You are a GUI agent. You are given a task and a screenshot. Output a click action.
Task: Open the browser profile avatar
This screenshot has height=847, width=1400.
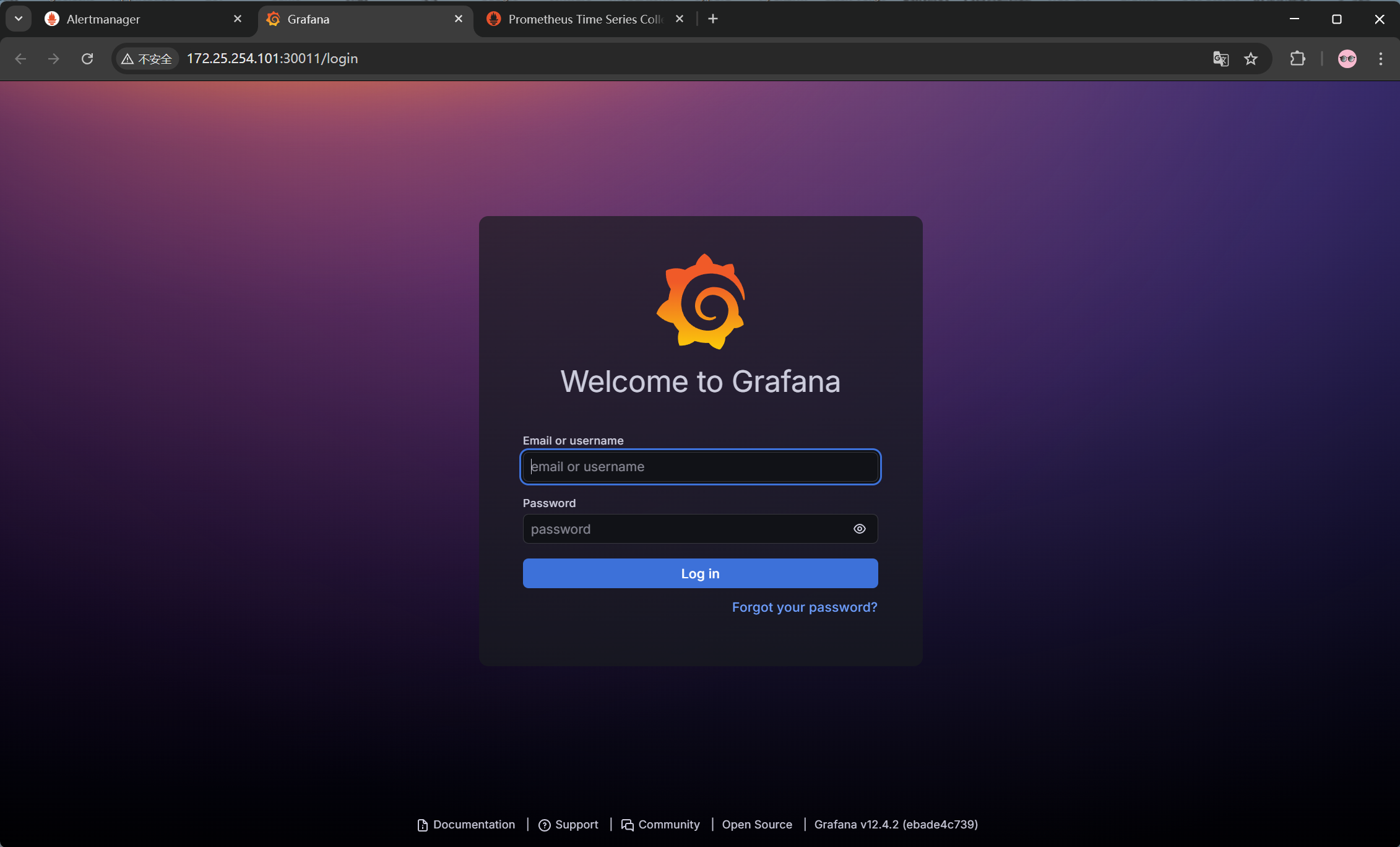point(1347,59)
